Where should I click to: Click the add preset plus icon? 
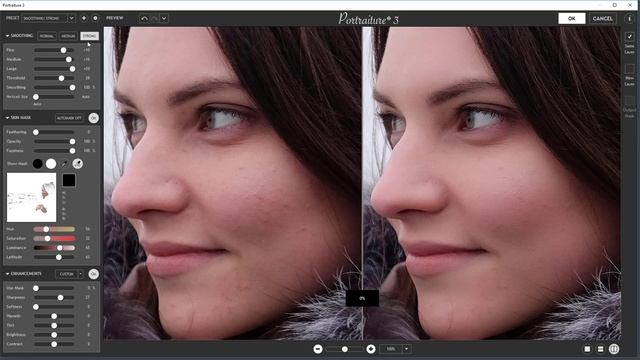(x=84, y=18)
